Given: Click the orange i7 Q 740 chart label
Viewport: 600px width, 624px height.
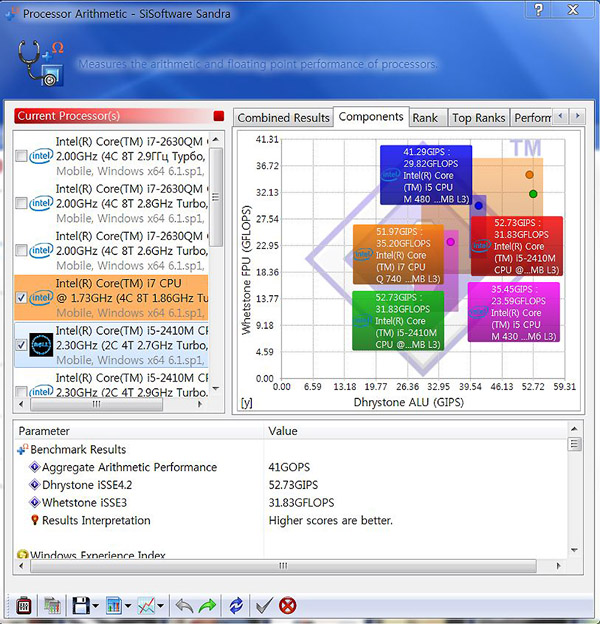Looking at the screenshot, I should tap(398, 255).
